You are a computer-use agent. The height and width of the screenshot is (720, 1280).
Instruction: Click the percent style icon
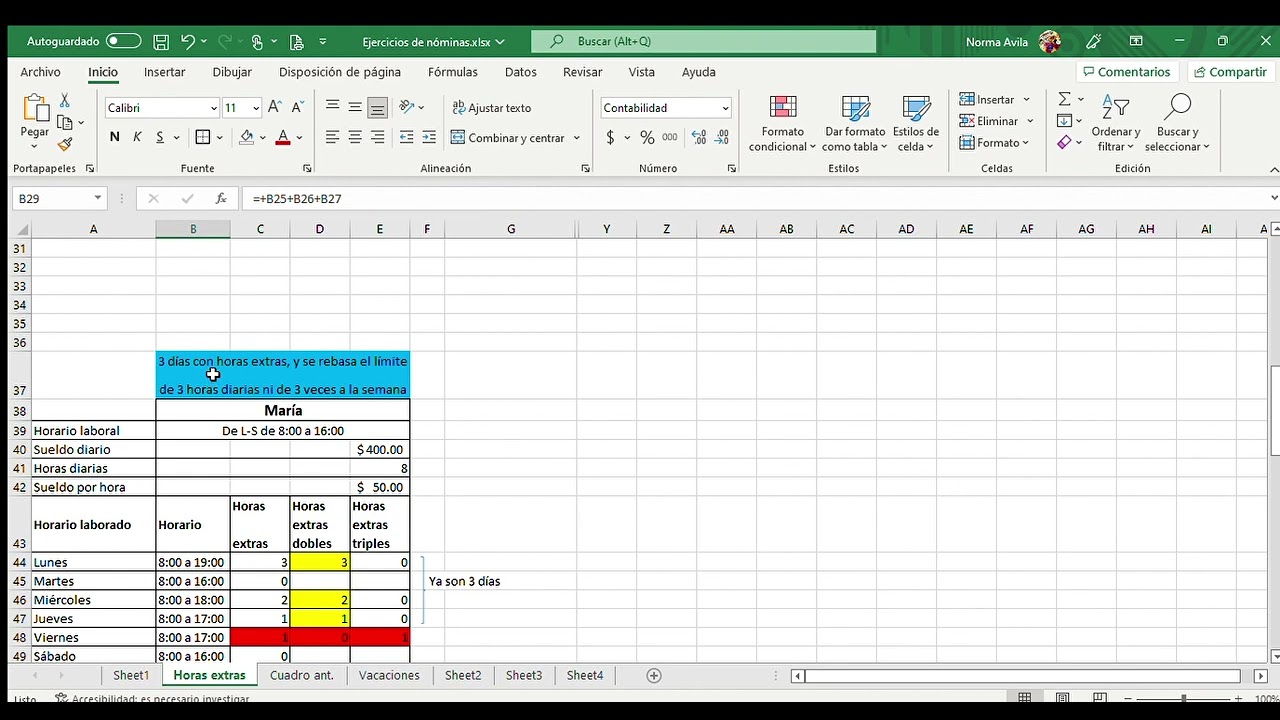point(647,138)
